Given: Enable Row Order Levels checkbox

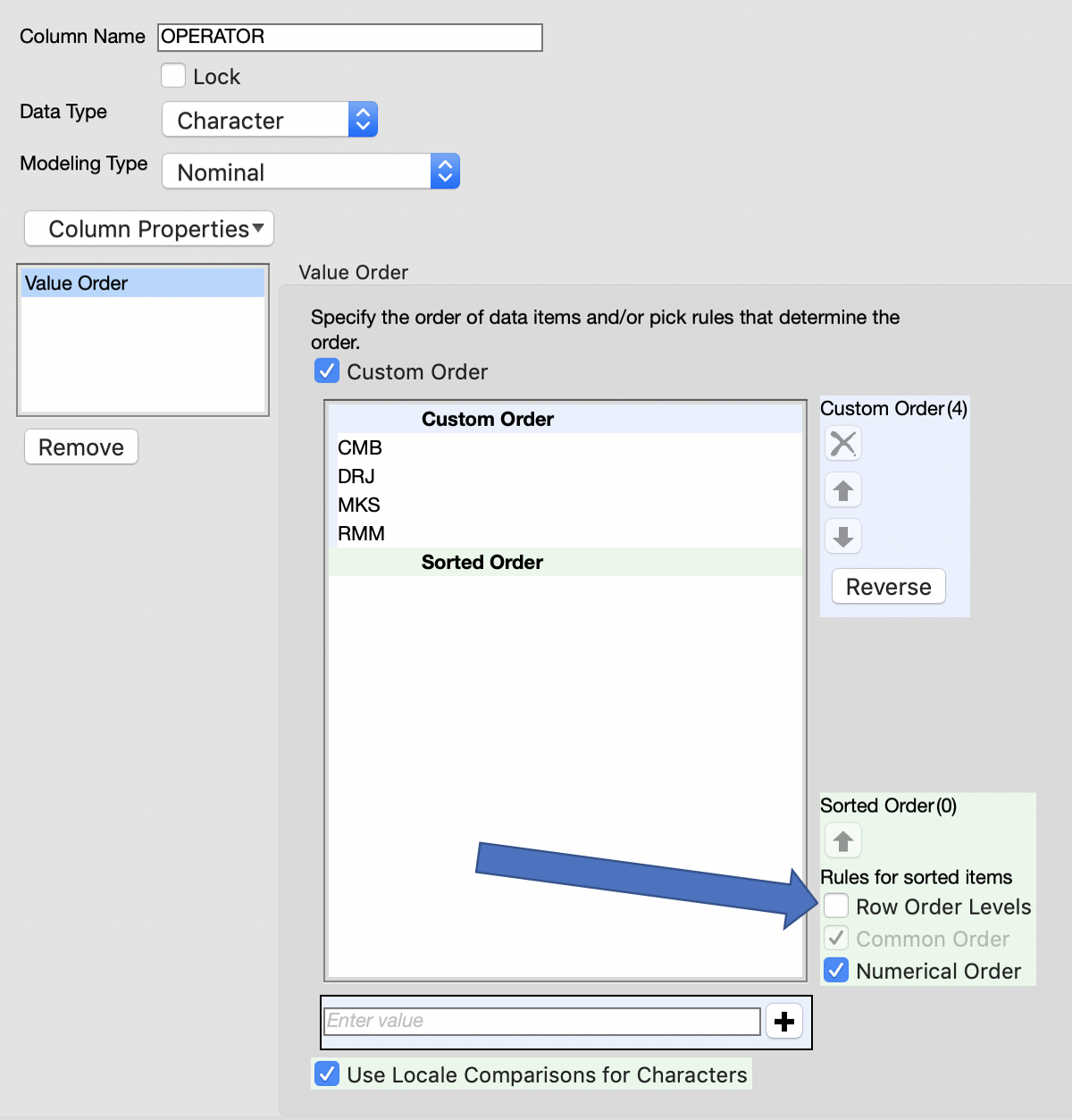Looking at the screenshot, I should (836, 906).
